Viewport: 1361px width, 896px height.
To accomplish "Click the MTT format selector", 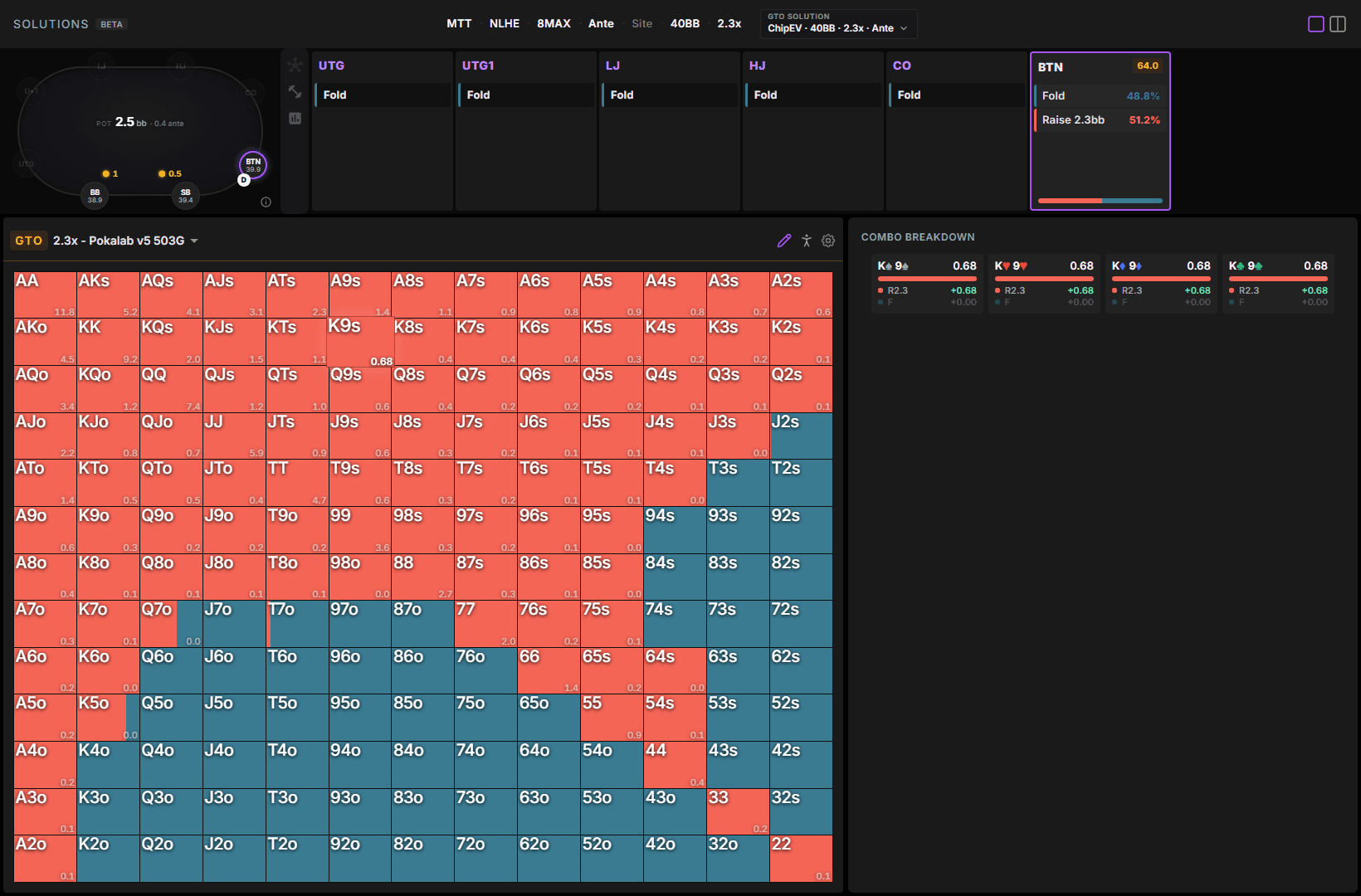I will pyautogui.click(x=459, y=23).
